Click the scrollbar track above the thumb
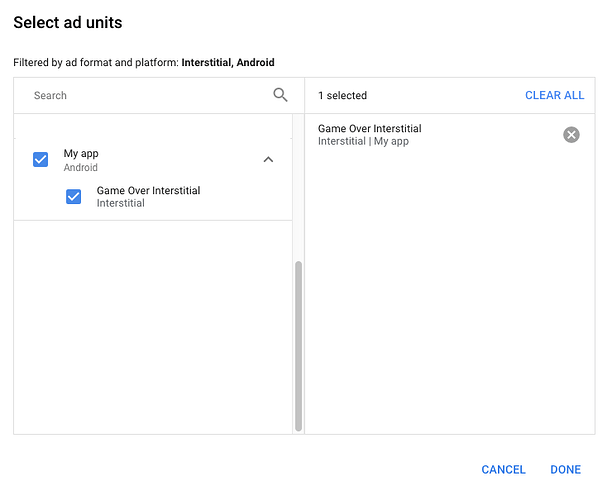The width and height of the screenshot is (611, 500). pyautogui.click(x=298, y=187)
